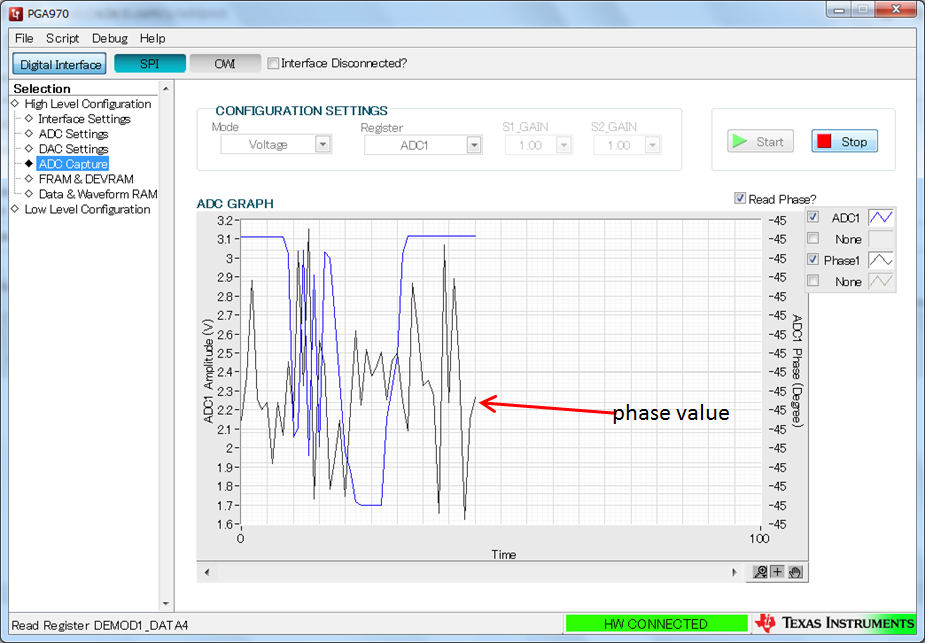
Task: Click the PGA970 app icon in title bar
Action: pos(15,12)
